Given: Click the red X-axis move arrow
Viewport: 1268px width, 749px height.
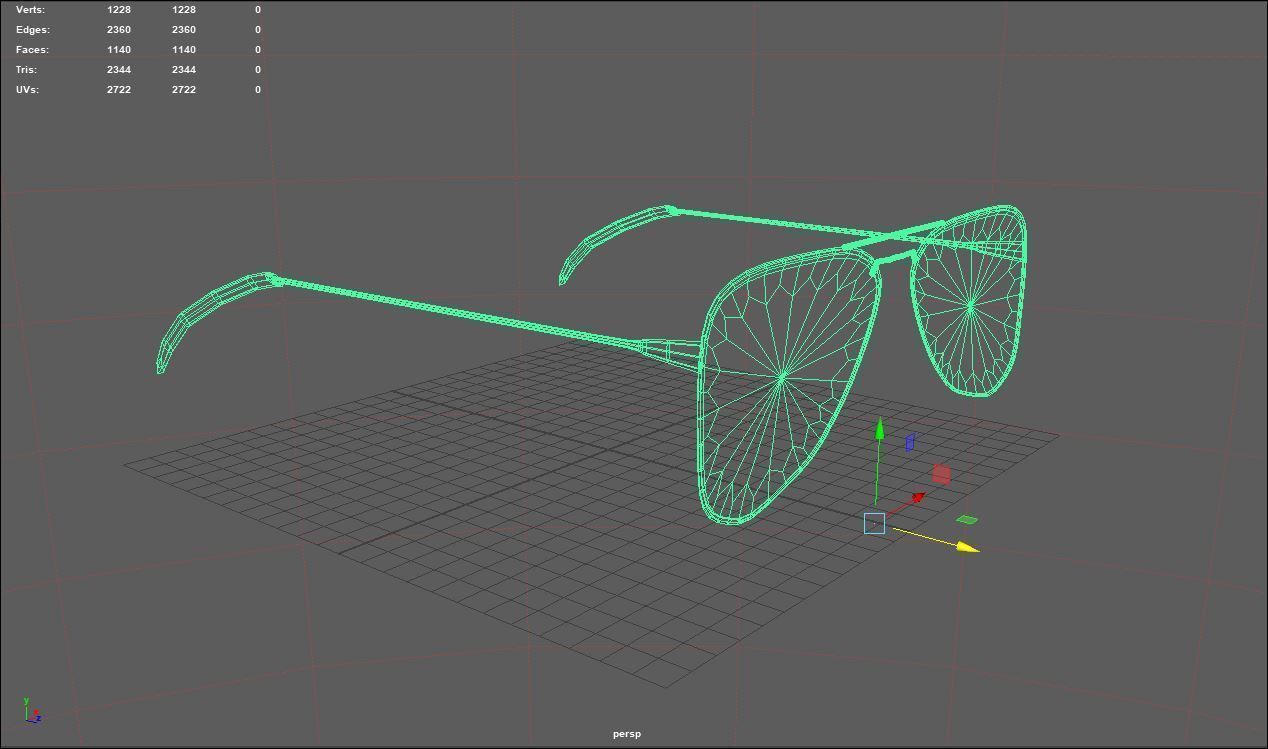Looking at the screenshot, I should 918,497.
